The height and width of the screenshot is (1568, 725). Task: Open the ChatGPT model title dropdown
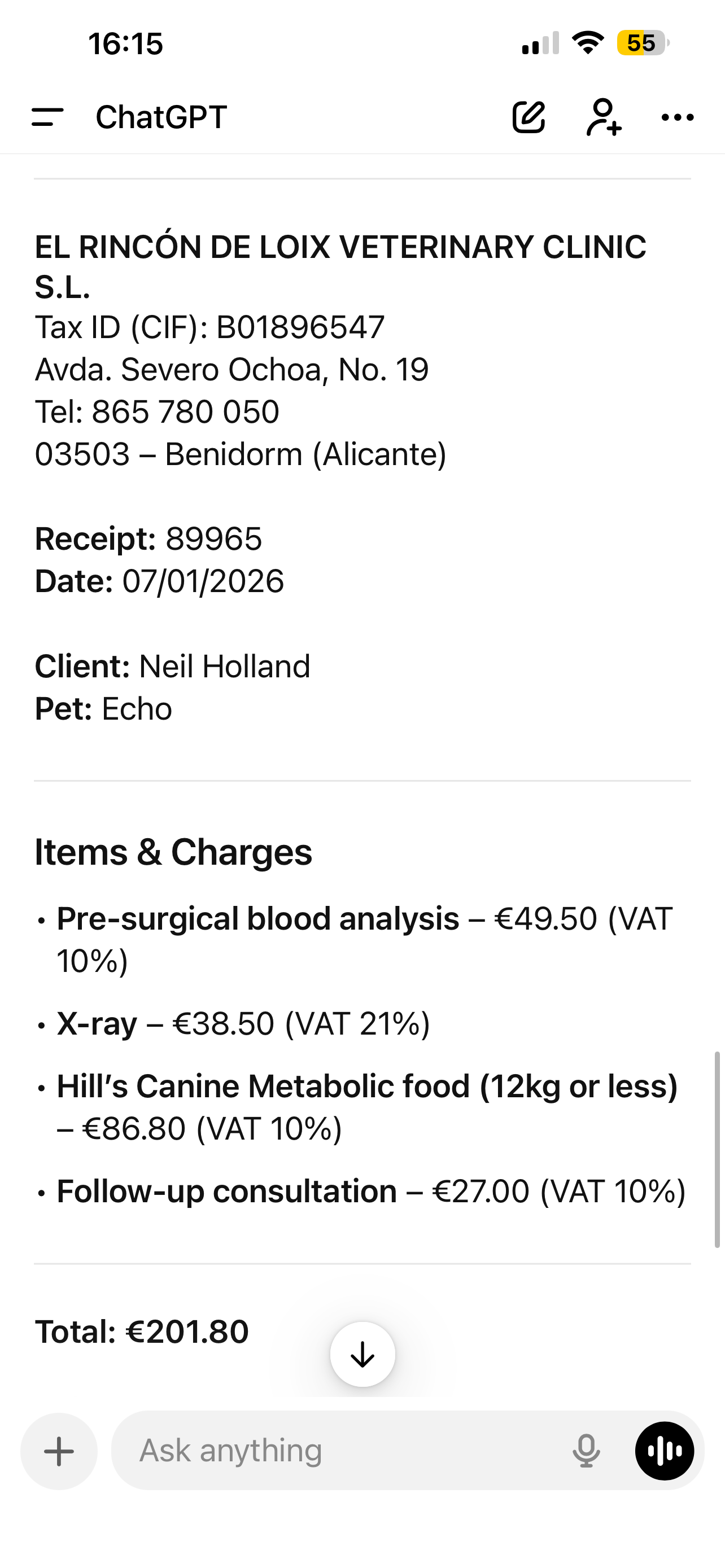[161, 117]
